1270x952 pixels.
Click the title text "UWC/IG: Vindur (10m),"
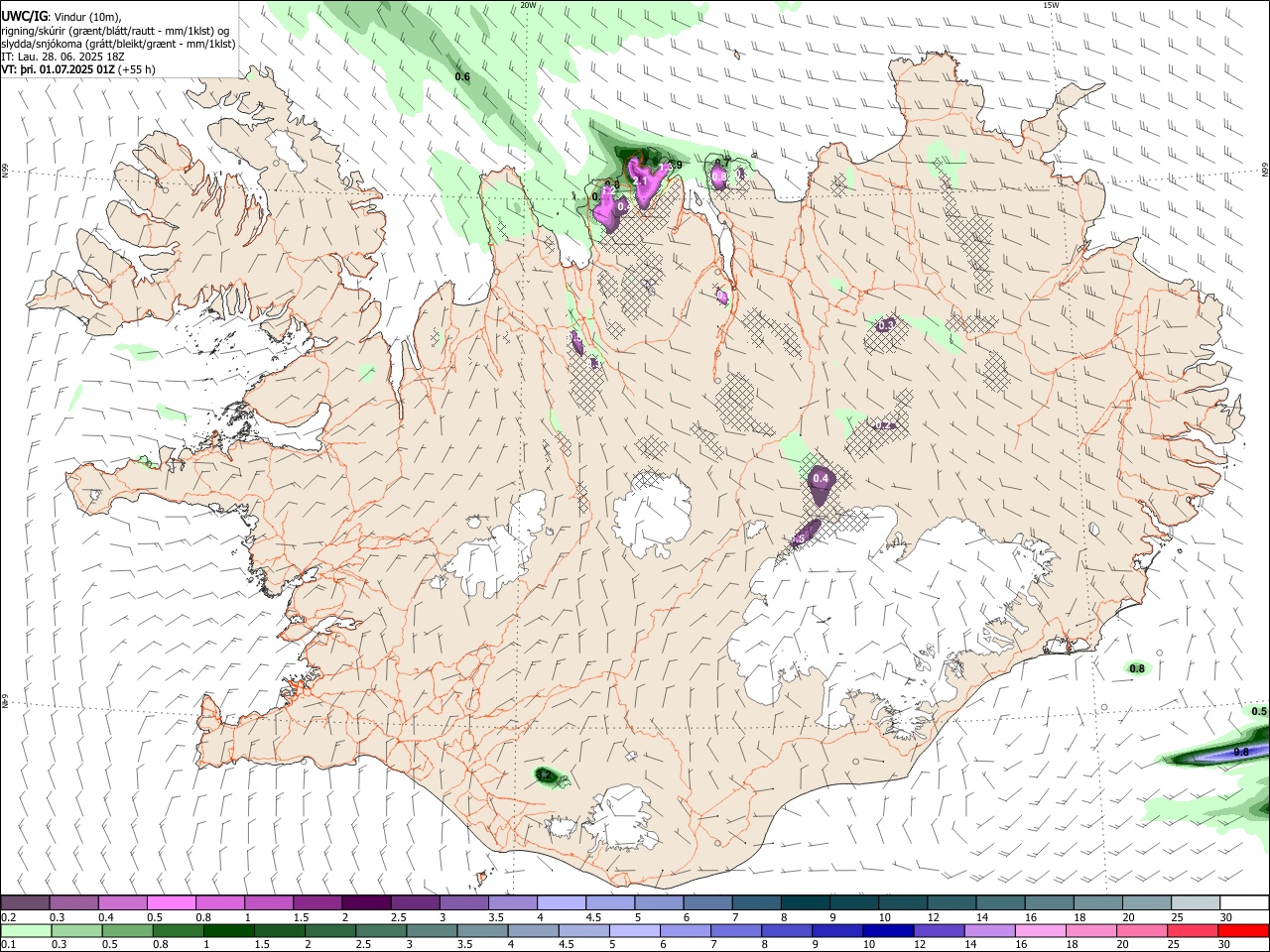coord(61,17)
